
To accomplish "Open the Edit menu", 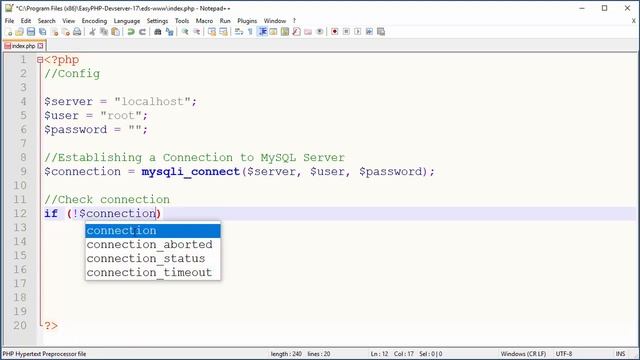I will pos(26,21).
